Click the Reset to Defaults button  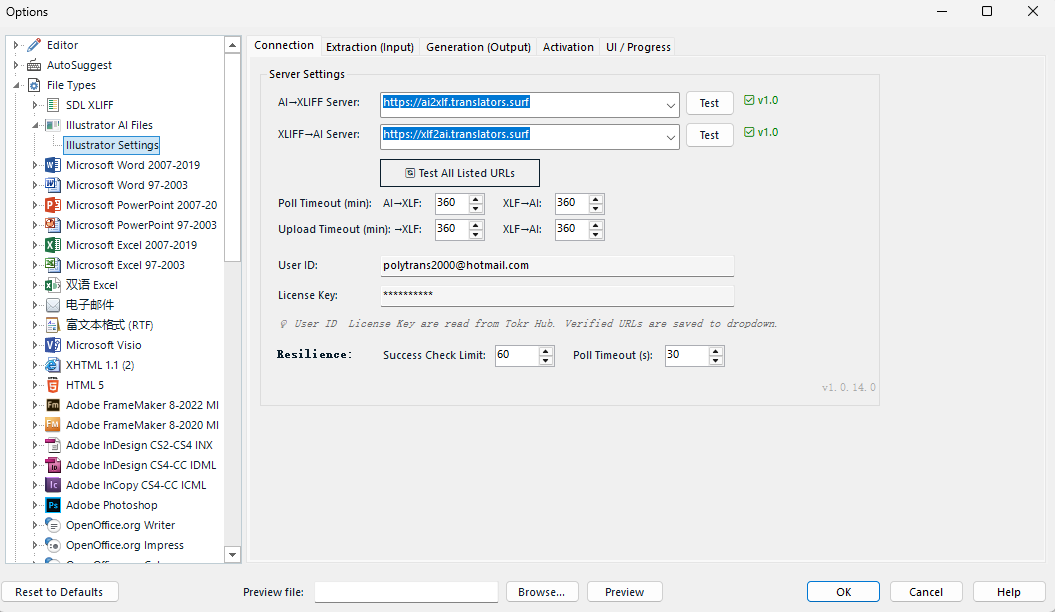(60, 591)
